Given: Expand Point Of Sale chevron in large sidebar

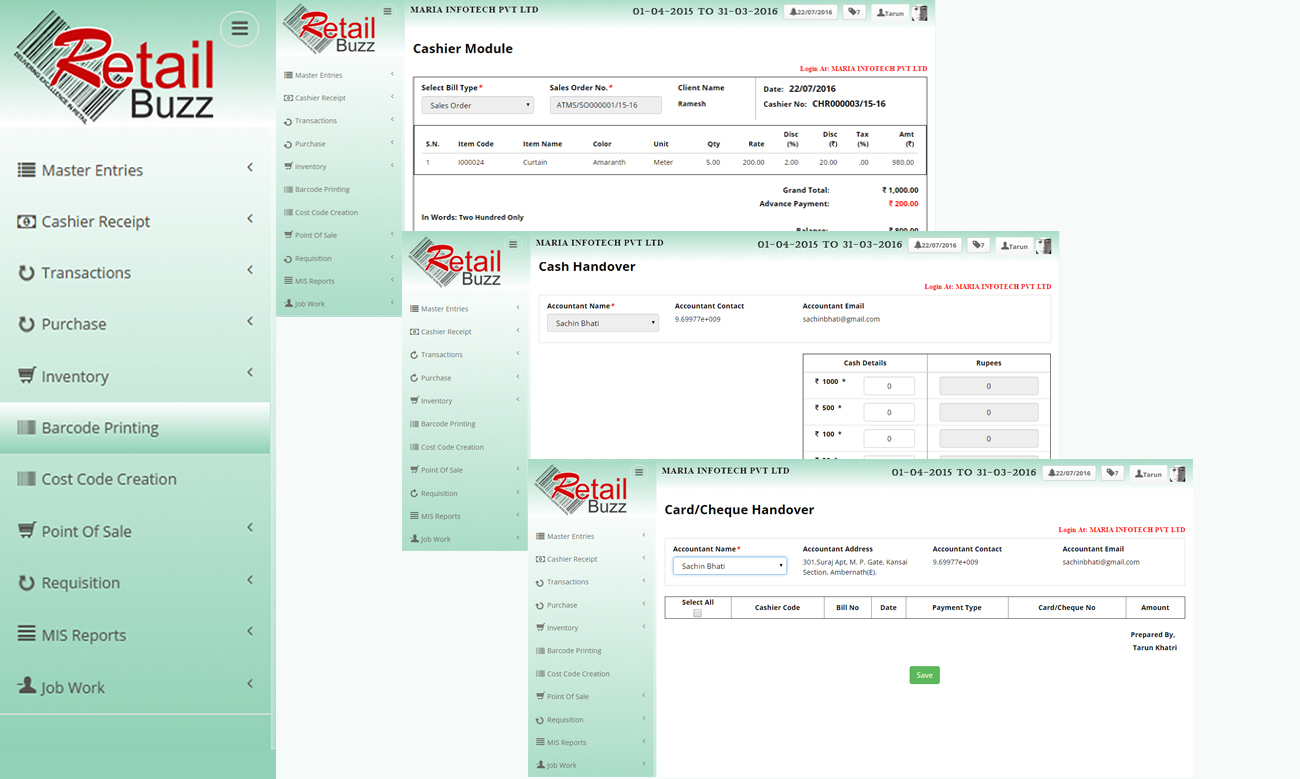Looking at the screenshot, I should pyautogui.click(x=250, y=528).
